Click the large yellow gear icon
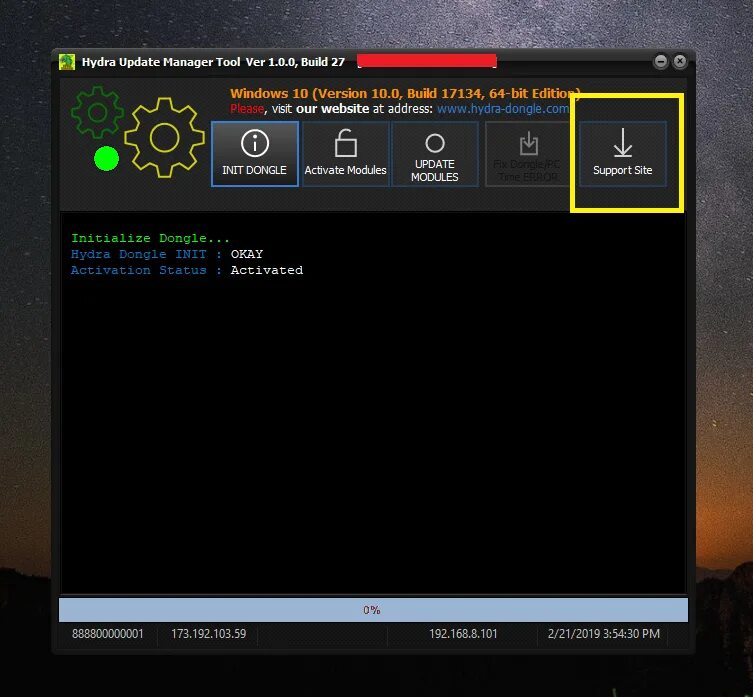The width and height of the screenshot is (753, 697). point(164,138)
